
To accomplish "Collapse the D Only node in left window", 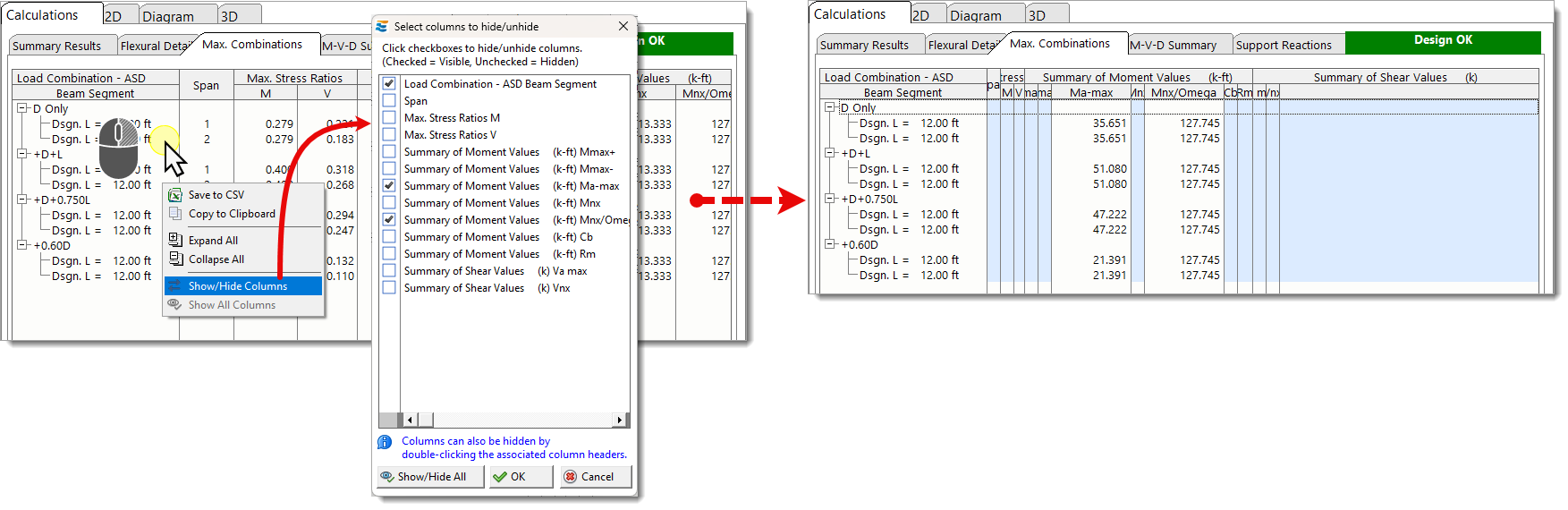I will pos(22,108).
